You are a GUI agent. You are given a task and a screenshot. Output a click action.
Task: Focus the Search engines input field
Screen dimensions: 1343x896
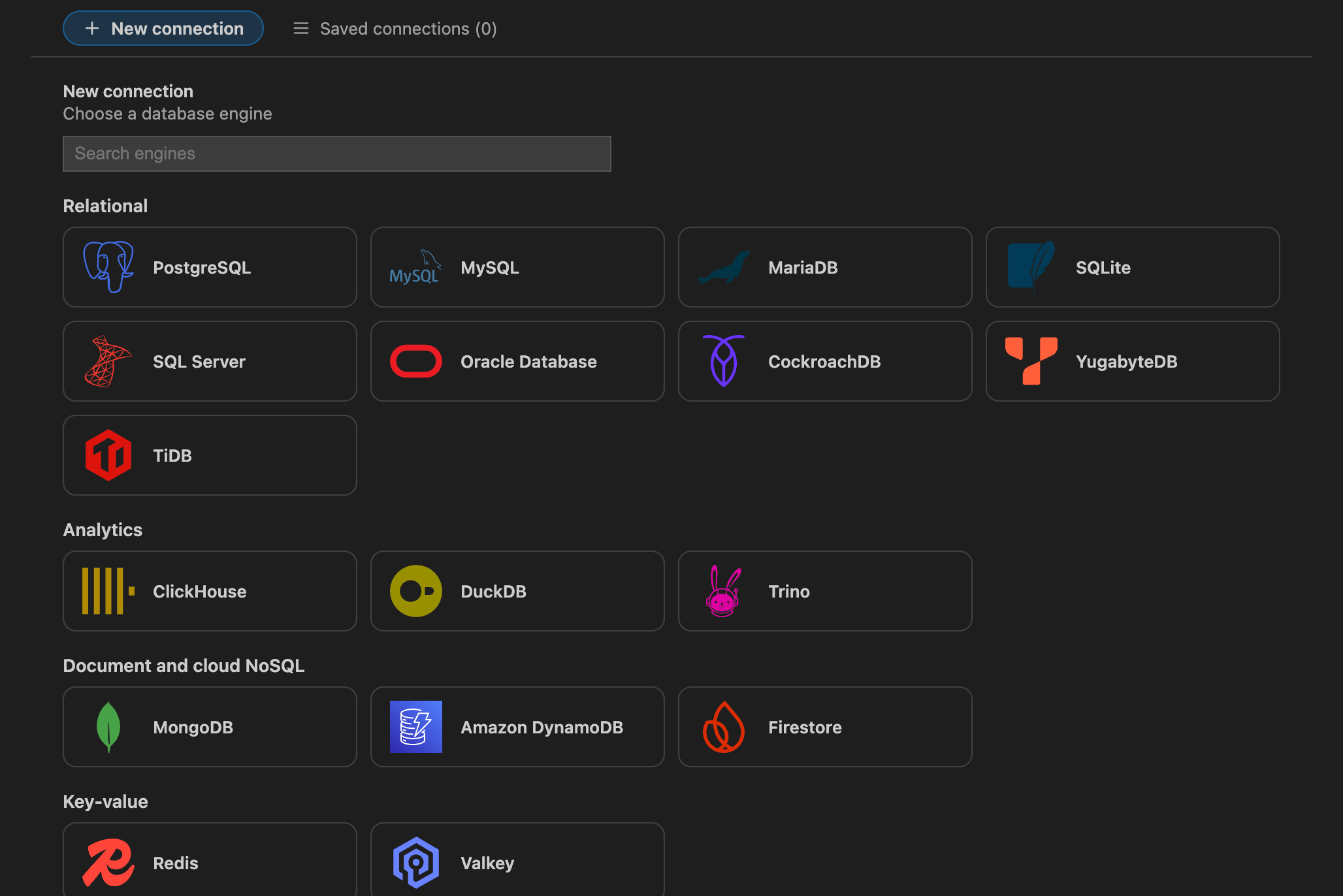coord(337,154)
